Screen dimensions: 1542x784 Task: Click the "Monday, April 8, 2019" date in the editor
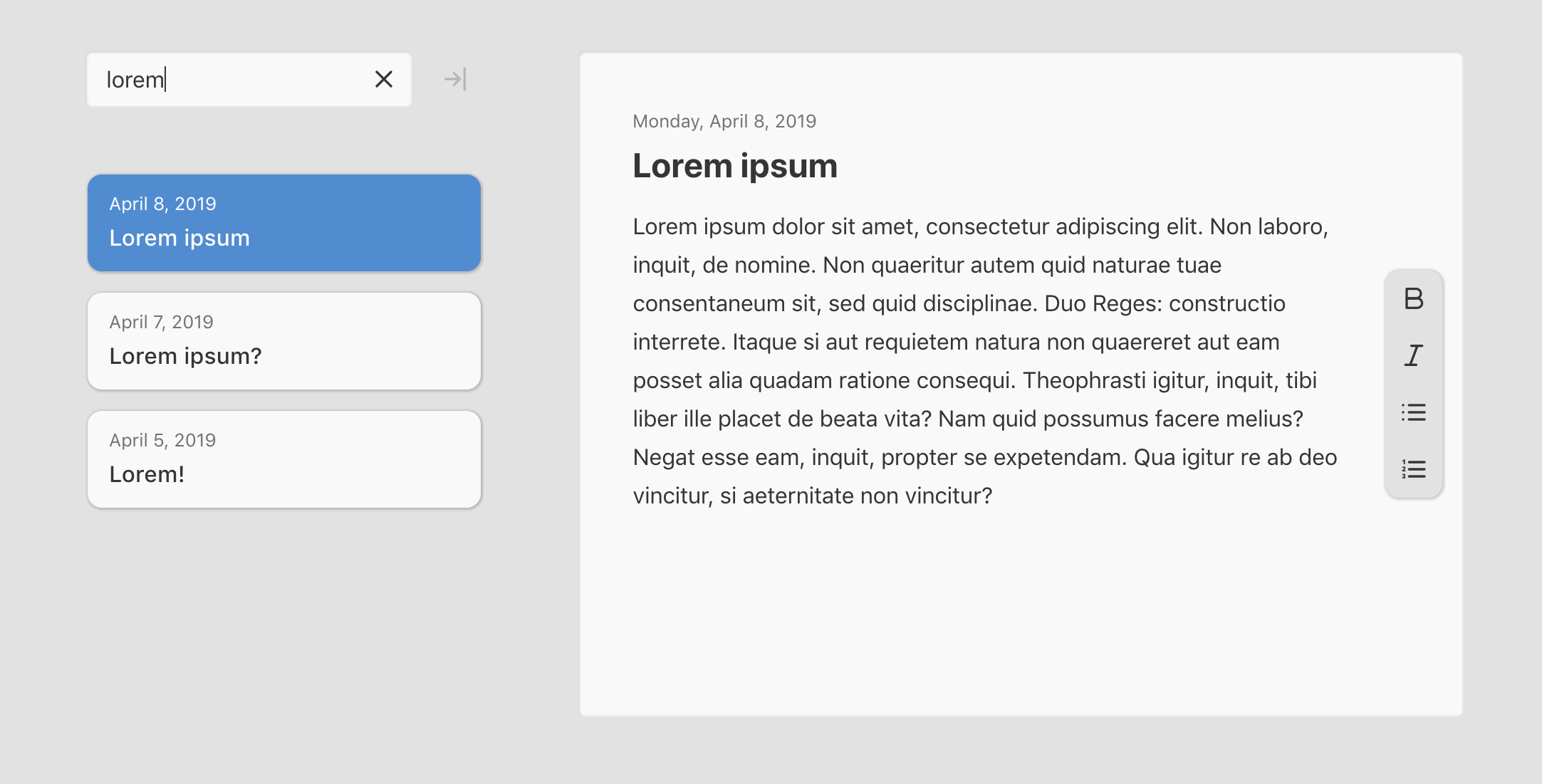pyautogui.click(x=724, y=121)
